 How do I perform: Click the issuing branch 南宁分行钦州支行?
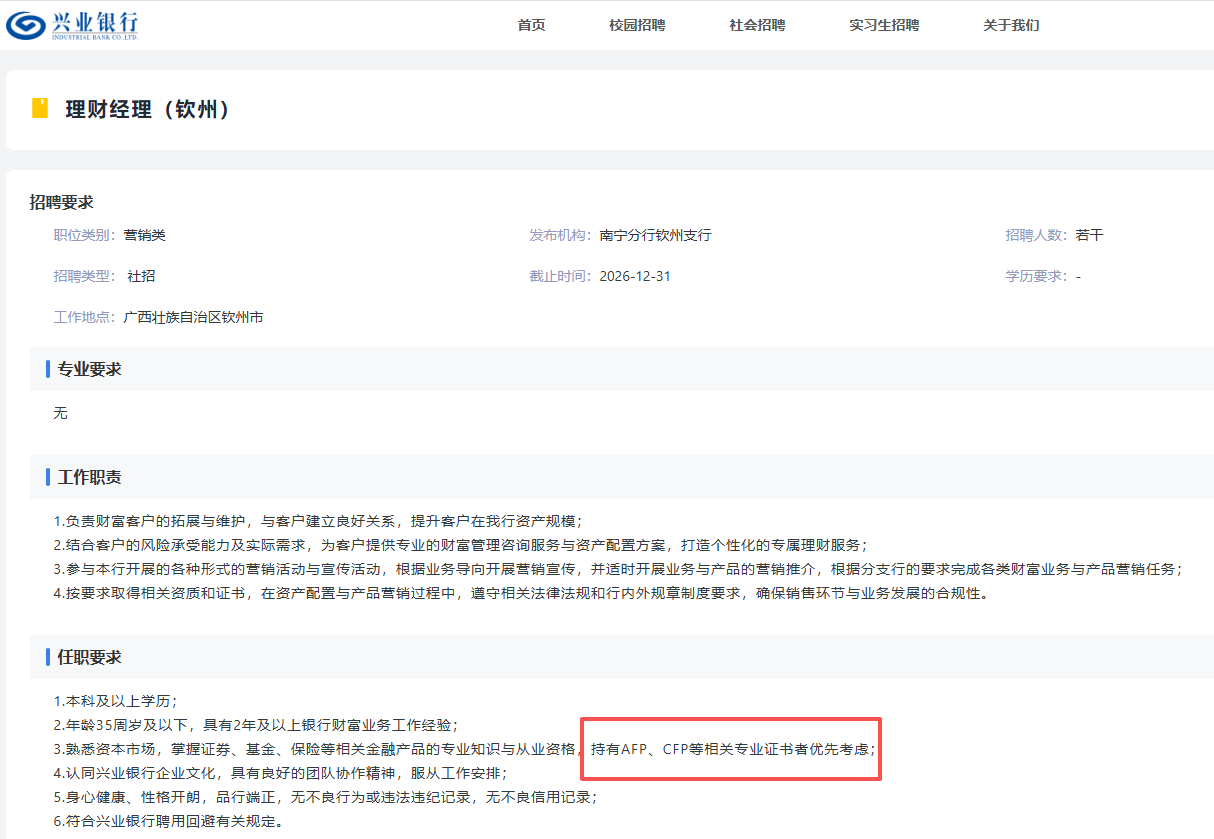tap(655, 235)
